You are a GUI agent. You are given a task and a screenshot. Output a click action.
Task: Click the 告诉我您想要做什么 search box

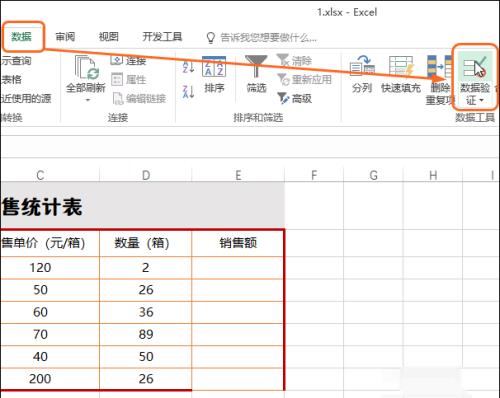click(268, 38)
